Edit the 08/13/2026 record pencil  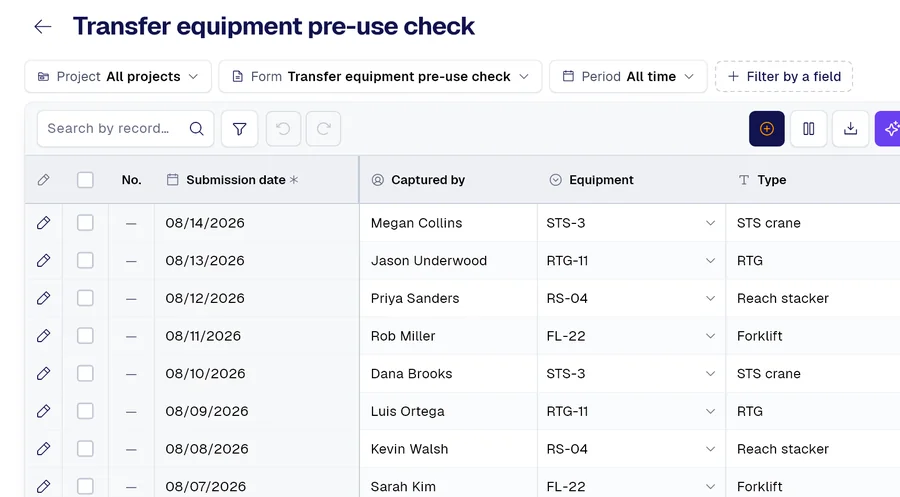point(44,261)
